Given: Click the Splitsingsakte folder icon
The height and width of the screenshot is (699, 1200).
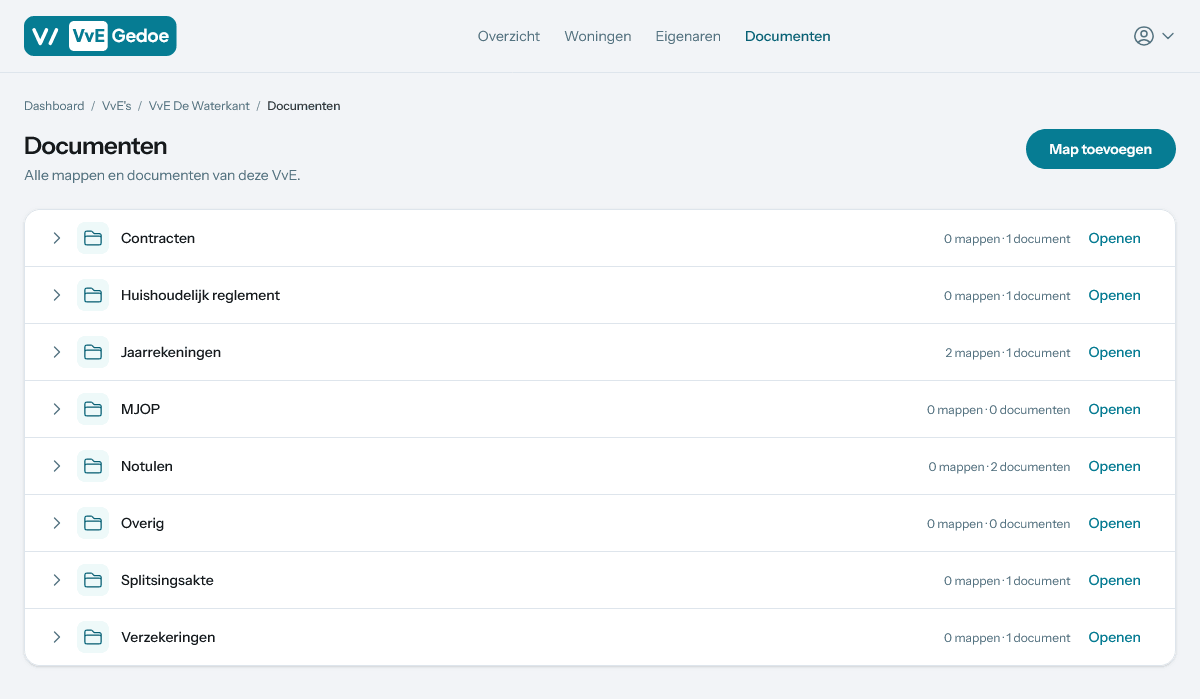Looking at the screenshot, I should (93, 580).
